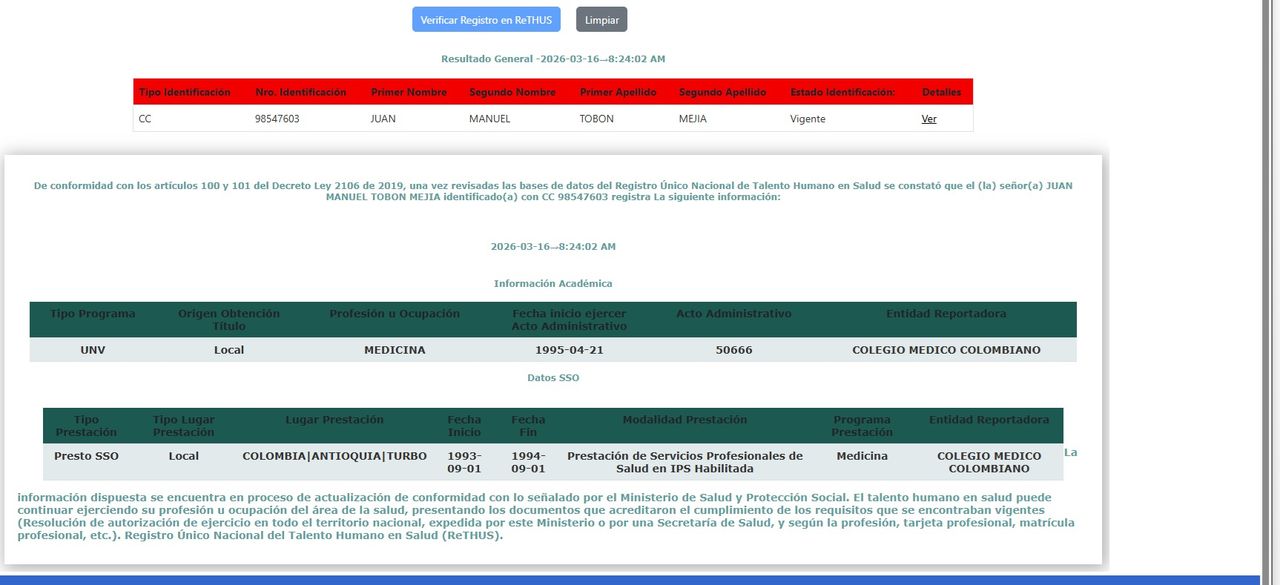Select the Nro. Identificación column header

(301, 92)
